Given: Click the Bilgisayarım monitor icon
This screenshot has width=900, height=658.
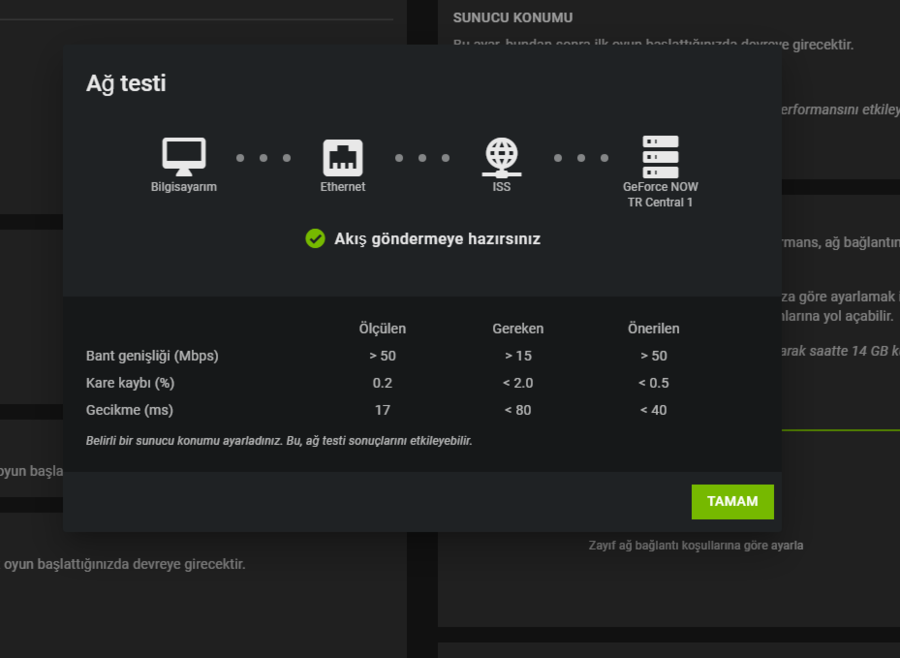Looking at the screenshot, I should [x=184, y=156].
